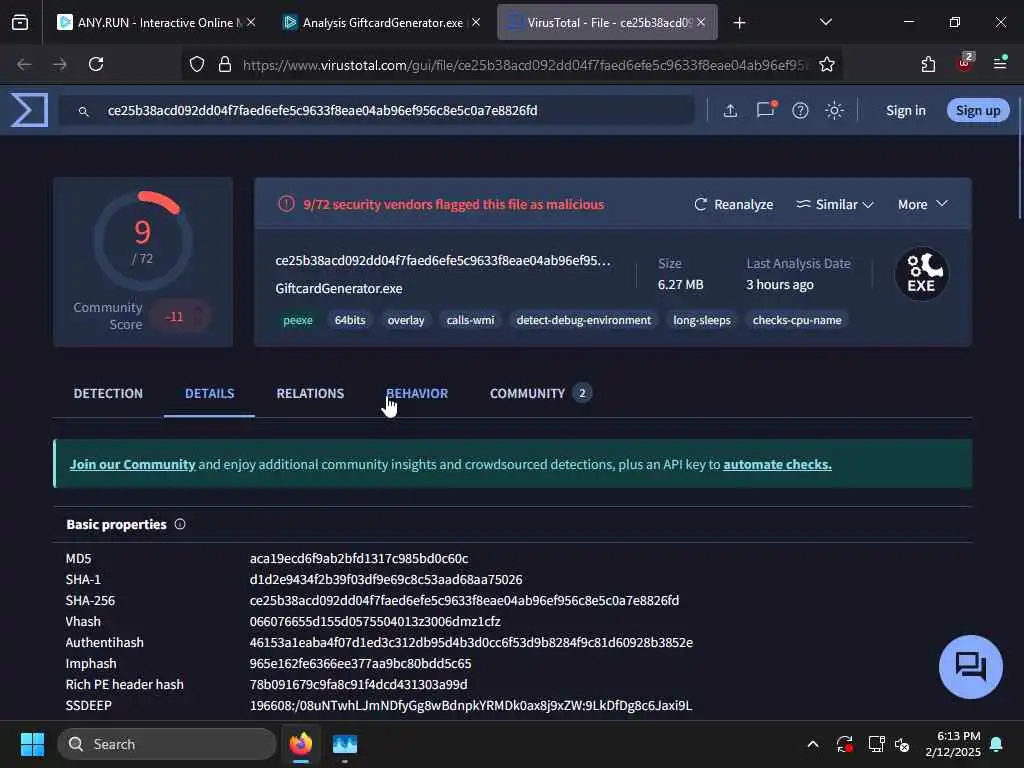Close the ANY.RUN browser tab
Viewport: 1024px width, 768px height.
click(251, 22)
